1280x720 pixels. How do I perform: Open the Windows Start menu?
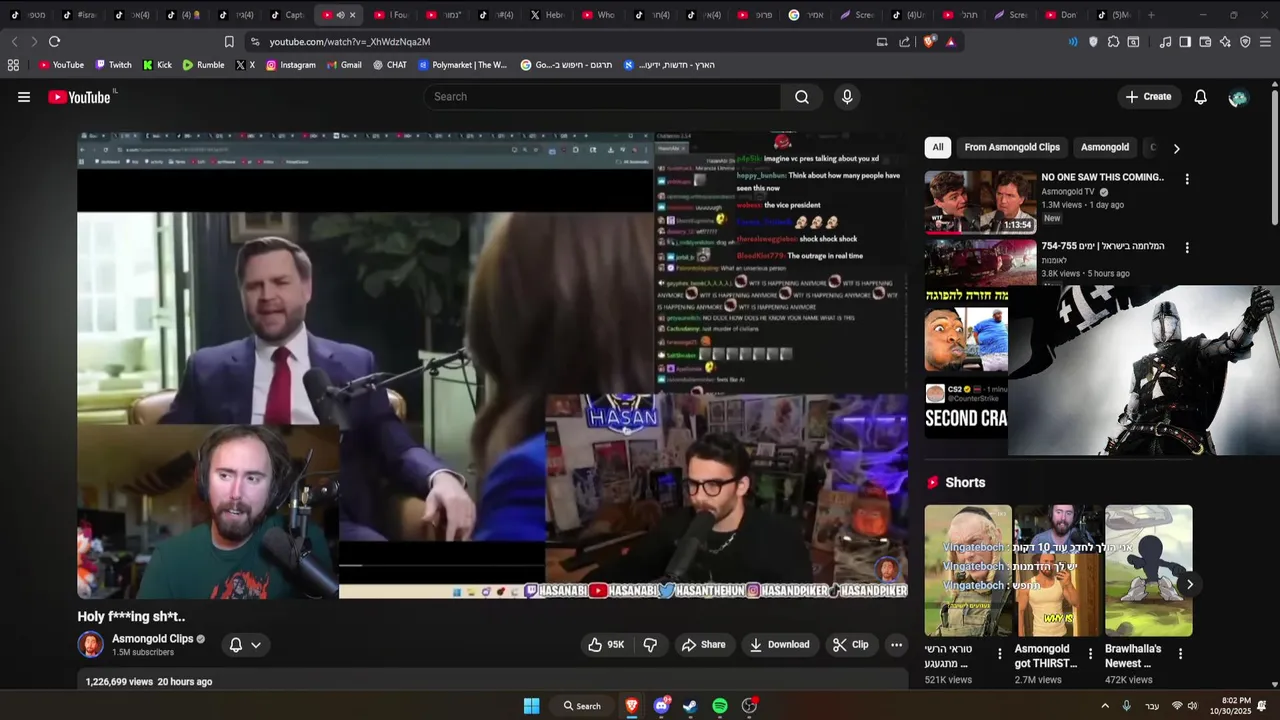[532, 706]
